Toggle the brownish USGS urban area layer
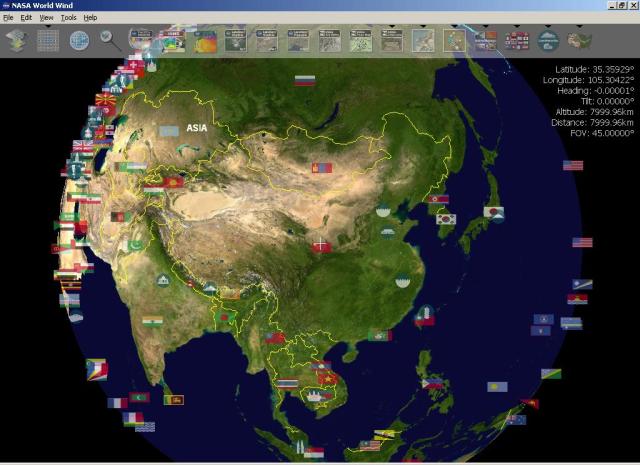 tap(392, 40)
